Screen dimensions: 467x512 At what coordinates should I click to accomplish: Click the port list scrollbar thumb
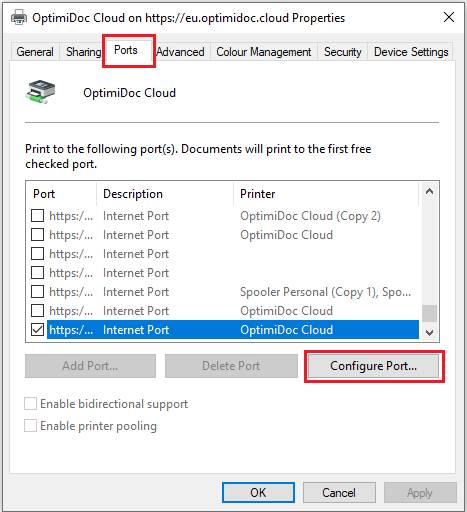click(429, 313)
